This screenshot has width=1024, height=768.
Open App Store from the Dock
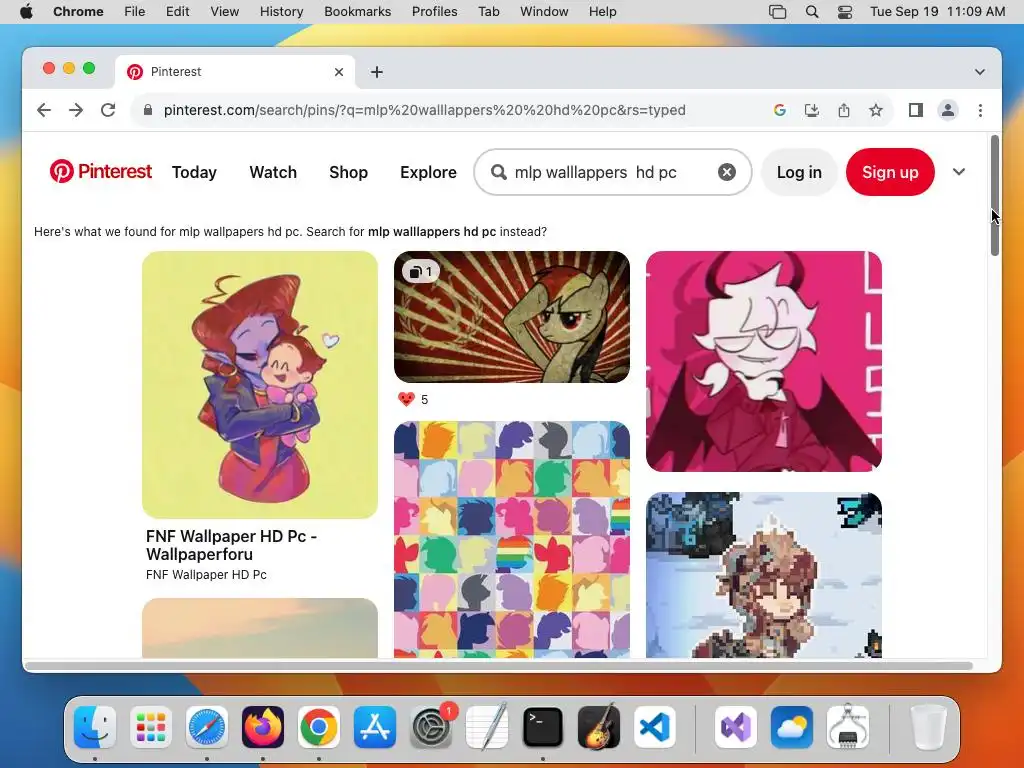point(375,727)
